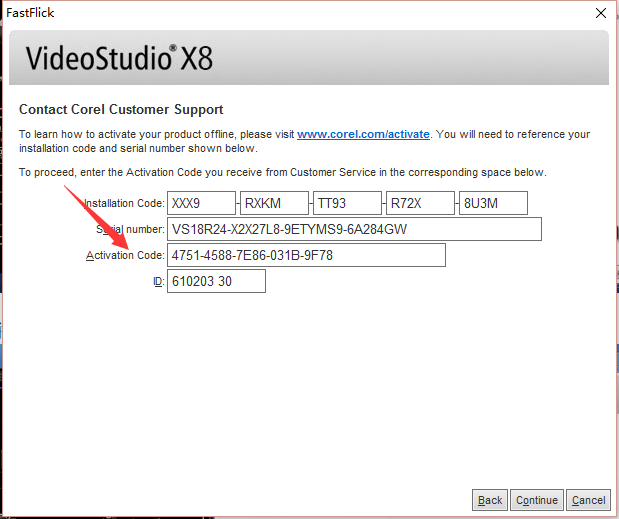The width and height of the screenshot is (619, 519).
Task: Cancel the activation dialog
Action: click(588, 500)
